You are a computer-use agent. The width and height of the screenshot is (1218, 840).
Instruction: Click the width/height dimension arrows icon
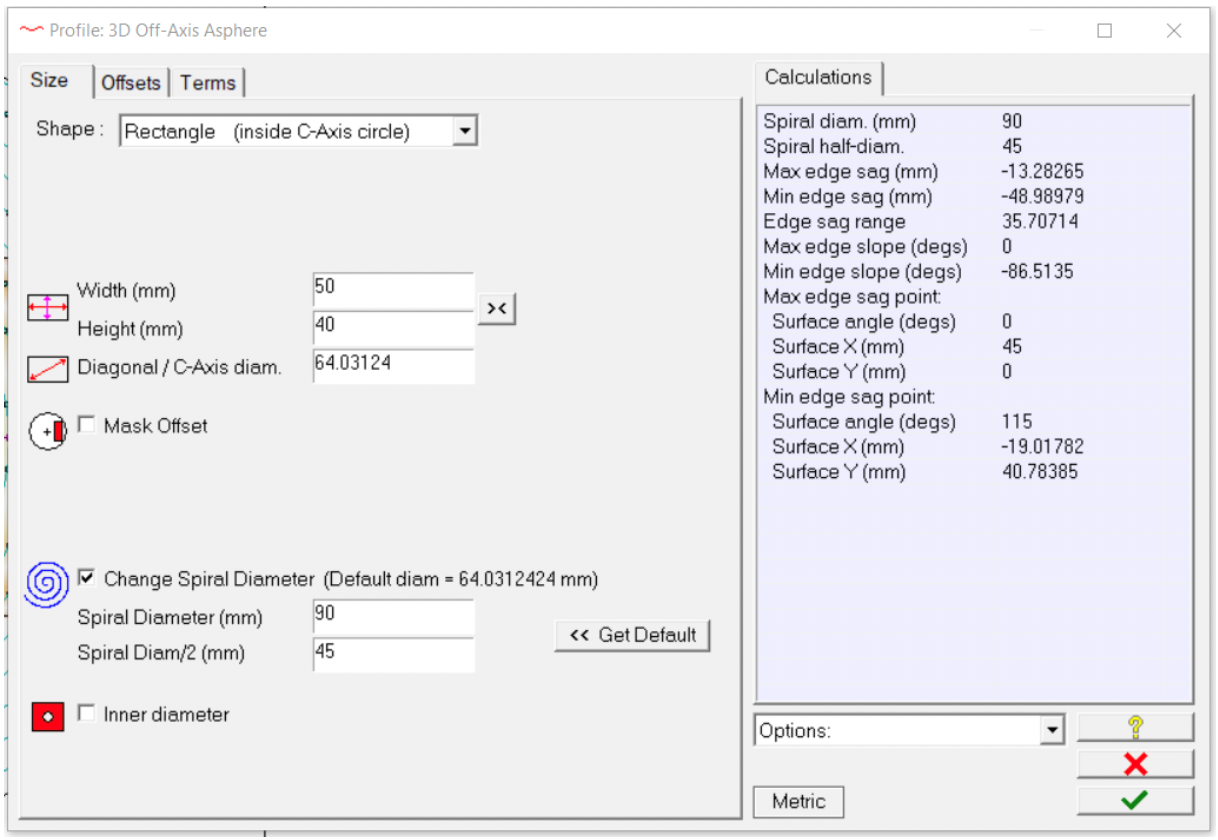(x=48, y=308)
